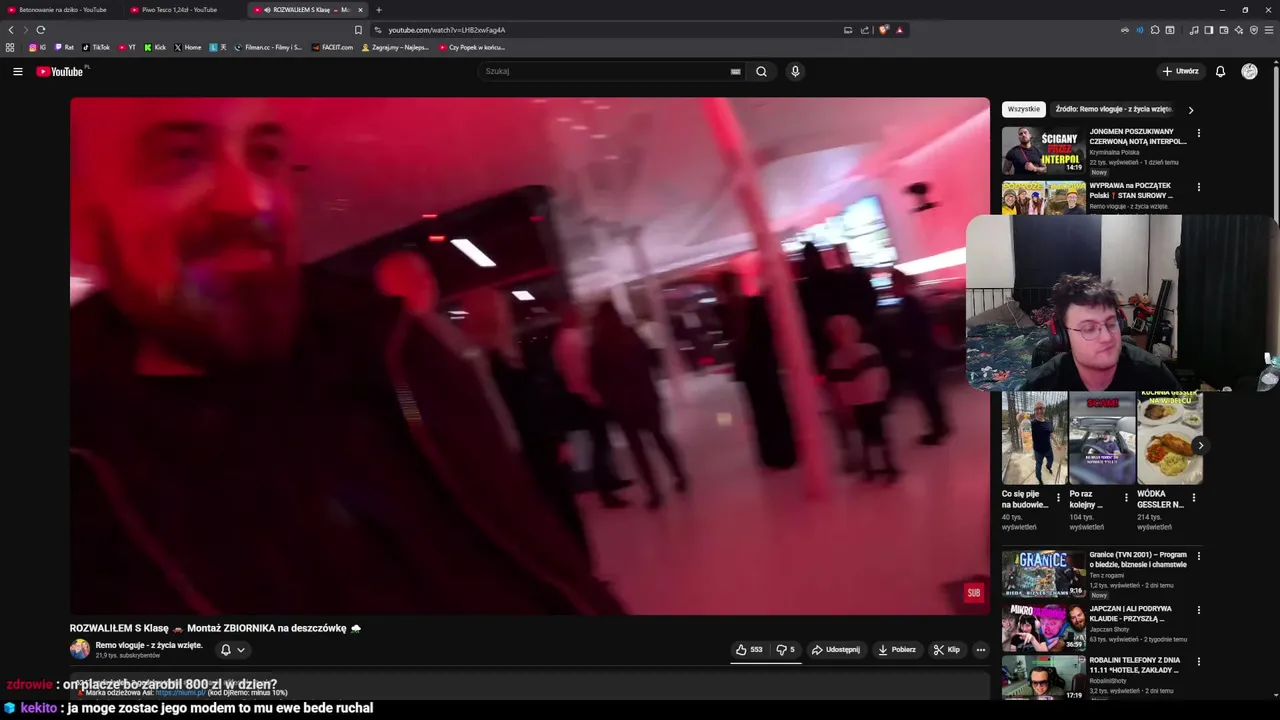Show next Shorts with arrow
This screenshot has width=1280, height=720.
tap(1200, 446)
